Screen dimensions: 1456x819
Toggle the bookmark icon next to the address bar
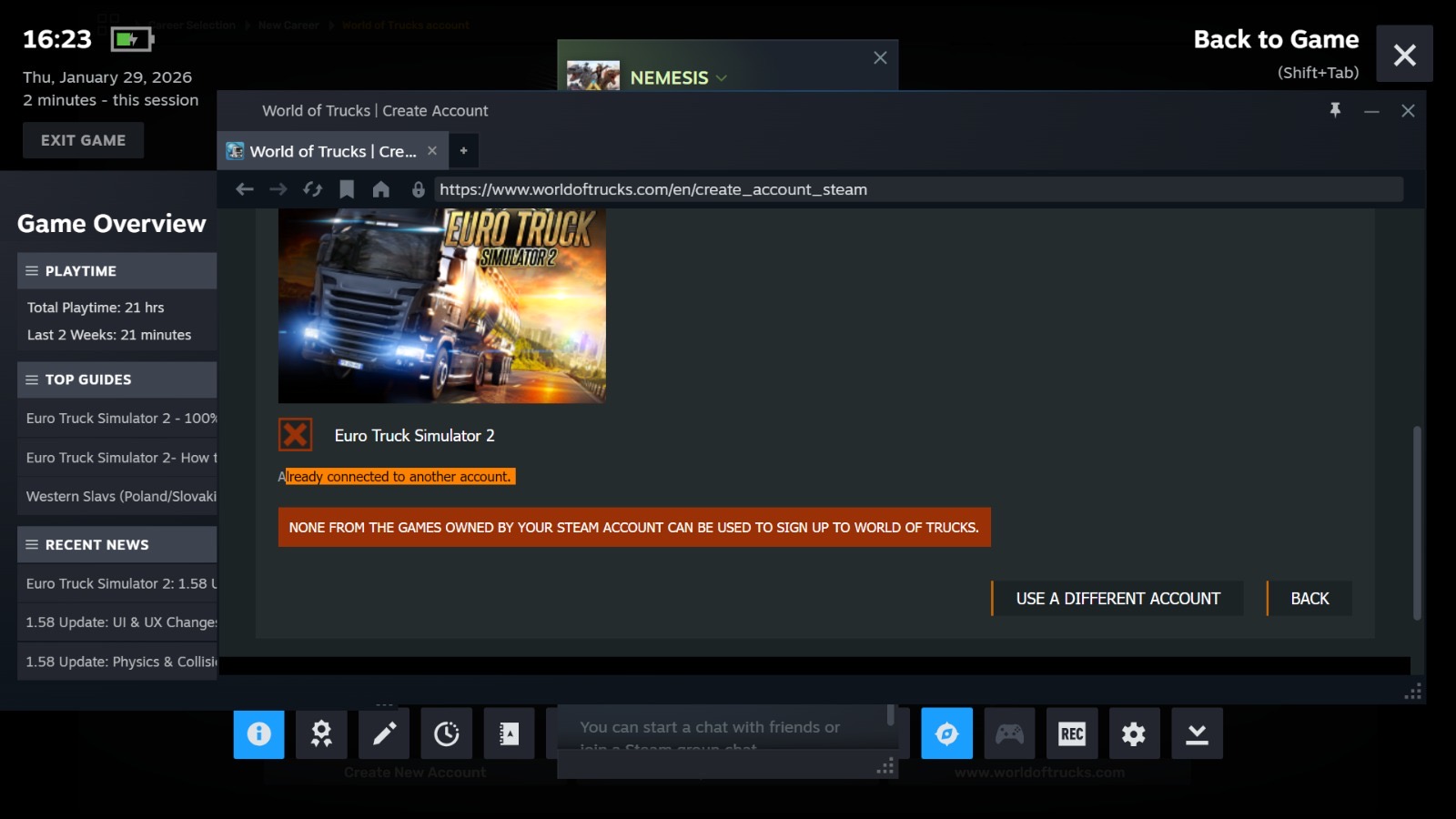[x=347, y=189]
